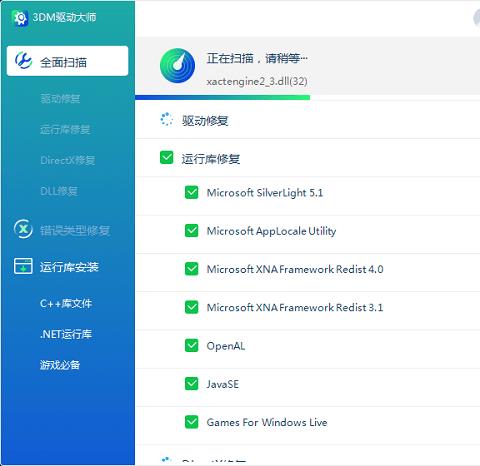Click the 正在扫描，请稍等 status text

click(257, 58)
